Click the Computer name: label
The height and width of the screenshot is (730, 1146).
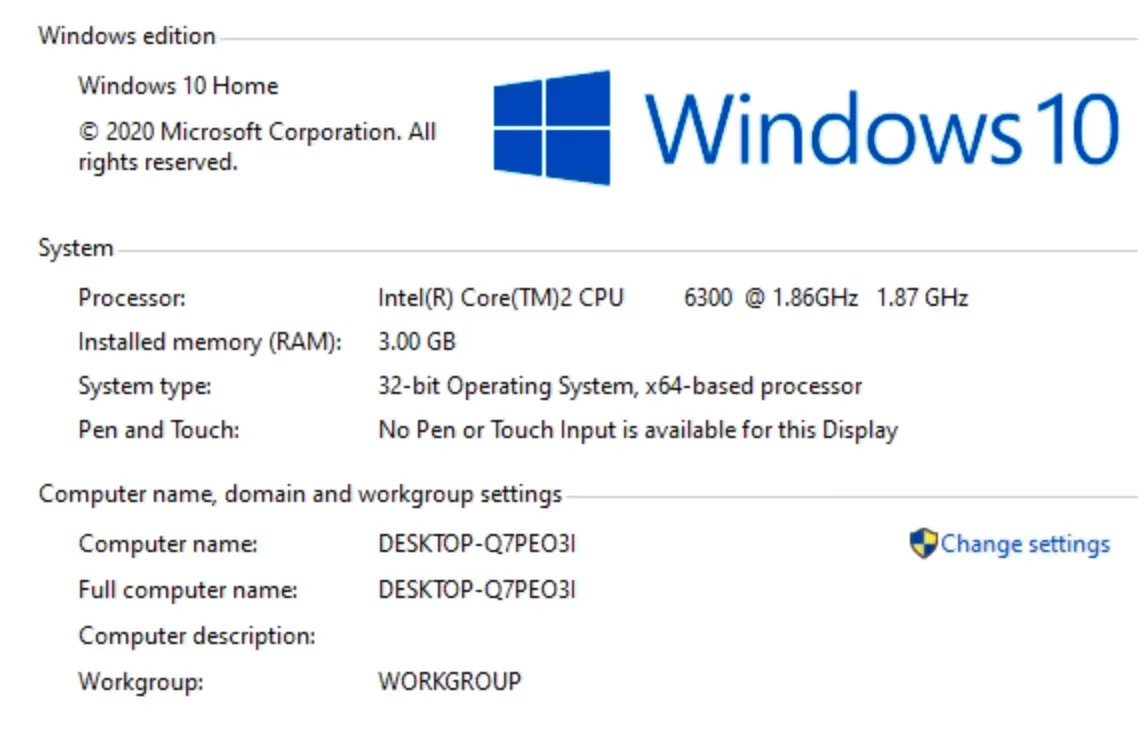168,544
